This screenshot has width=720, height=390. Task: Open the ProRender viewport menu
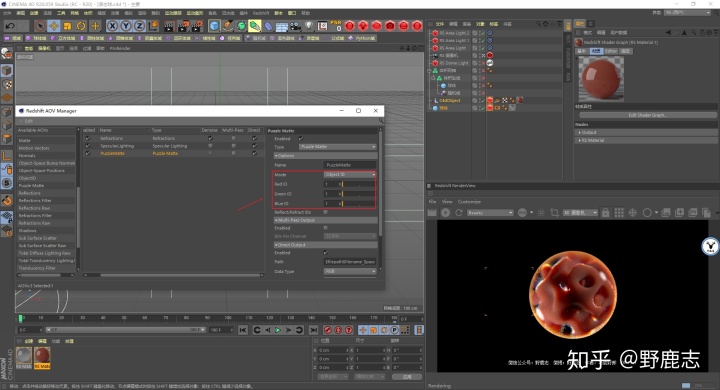120,48
